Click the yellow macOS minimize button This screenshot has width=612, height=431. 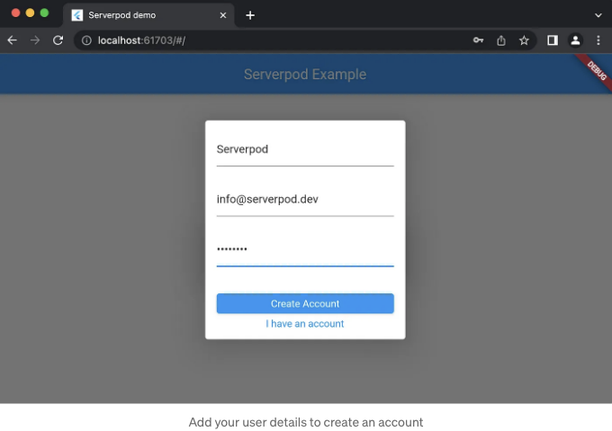(x=30, y=13)
